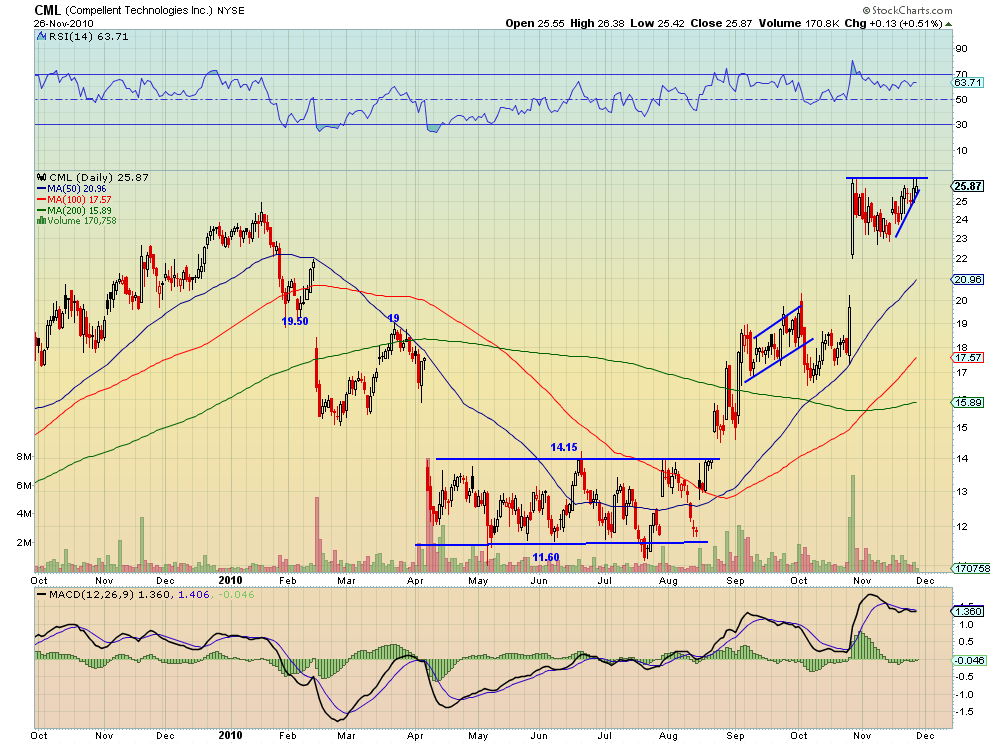This screenshot has width=990, height=744.
Task: Select the MA(50) 20.96 legend entry
Action: coord(77,189)
